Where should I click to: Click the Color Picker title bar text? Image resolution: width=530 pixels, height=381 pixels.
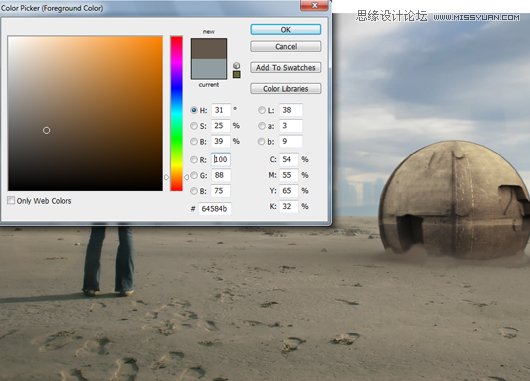(x=52, y=8)
